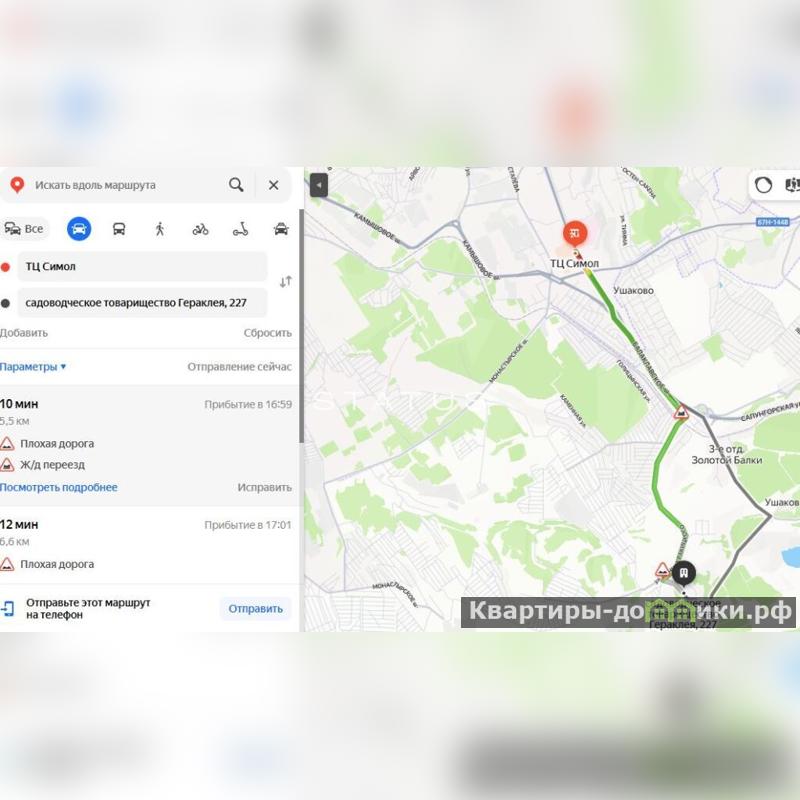Choose the walking route mode
This screenshot has width=800, height=800.
coord(160,229)
